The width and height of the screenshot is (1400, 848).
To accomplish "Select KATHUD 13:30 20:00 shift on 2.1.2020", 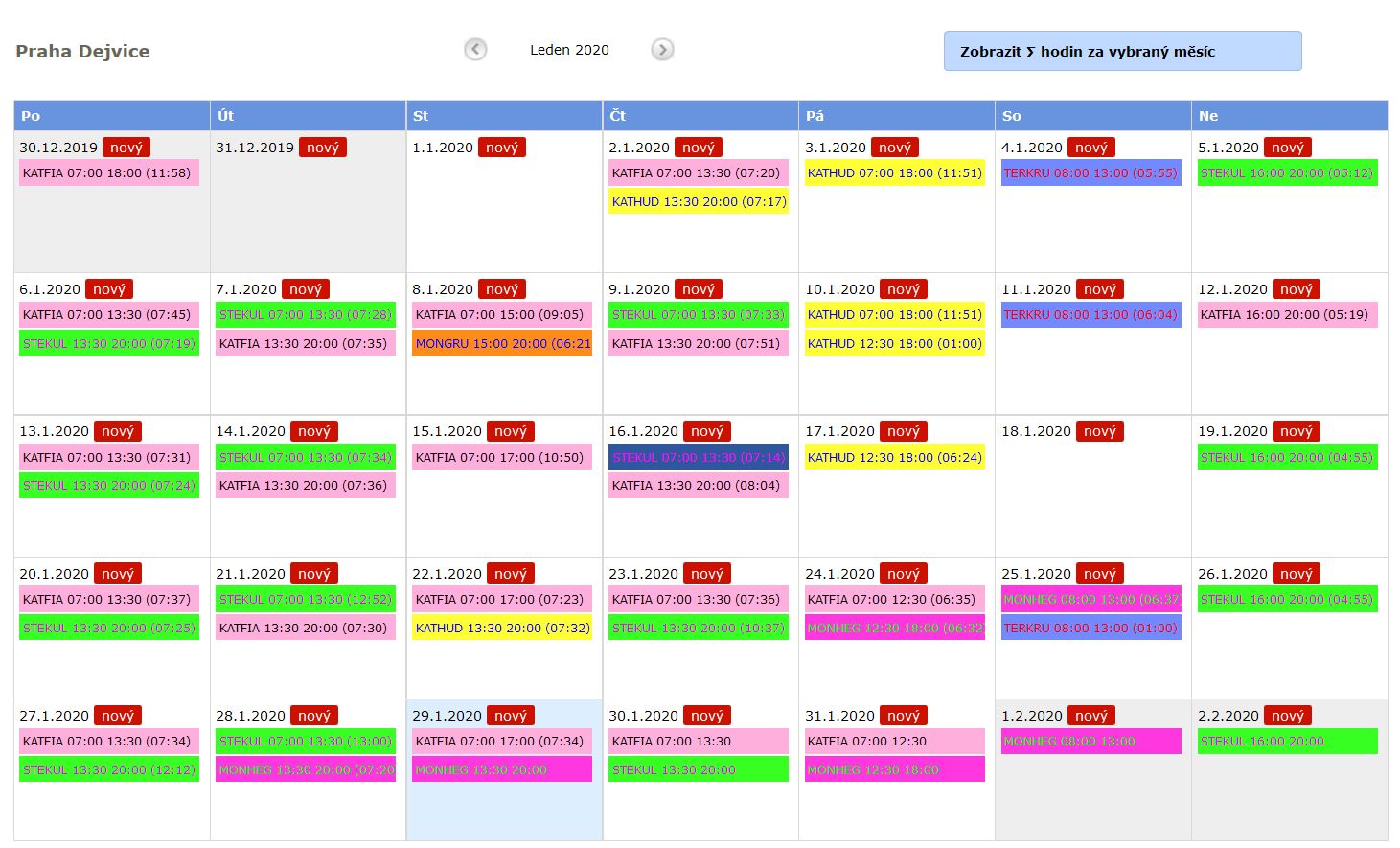I will (x=699, y=202).
